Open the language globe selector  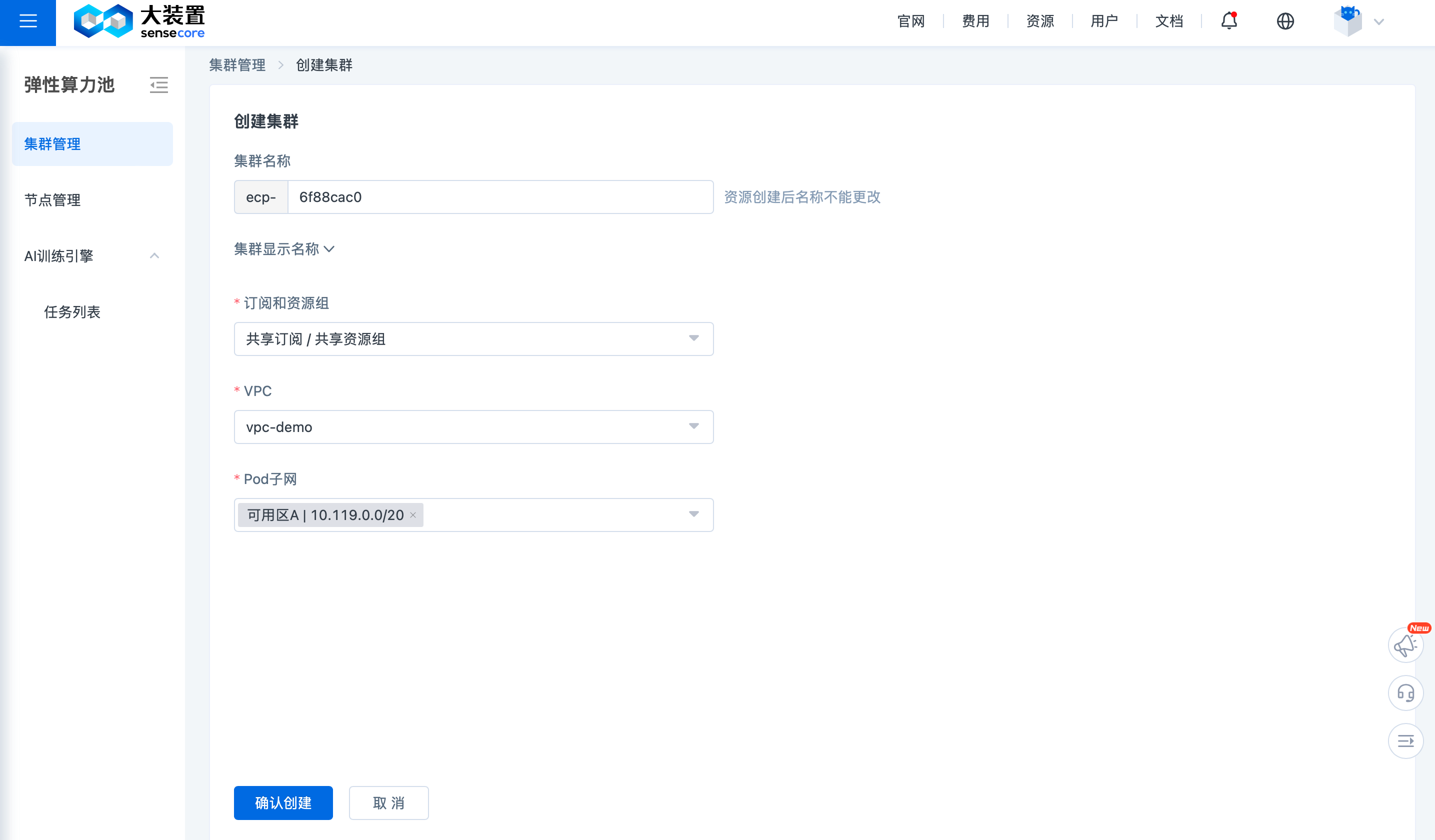tap(1284, 21)
